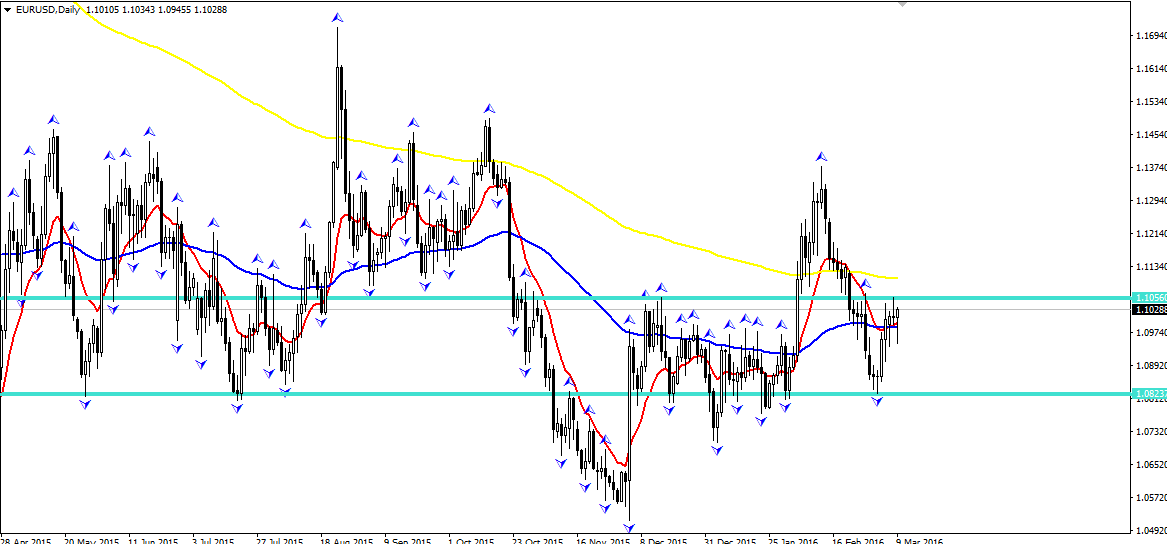Click the 1.13740 price axis label
Viewport: 1167px width, 544px height.
[x=1151, y=167]
